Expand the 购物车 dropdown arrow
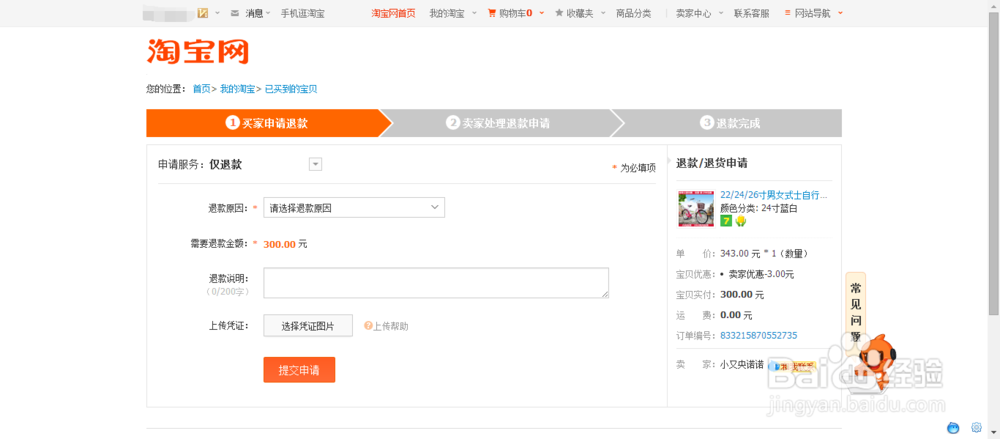1000x439 pixels. pyautogui.click(x=541, y=13)
